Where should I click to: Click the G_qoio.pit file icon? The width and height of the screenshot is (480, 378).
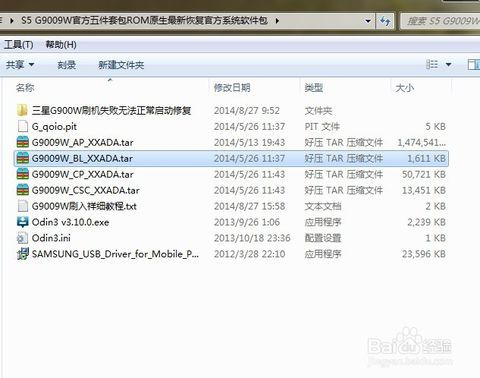click(x=22, y=126)
